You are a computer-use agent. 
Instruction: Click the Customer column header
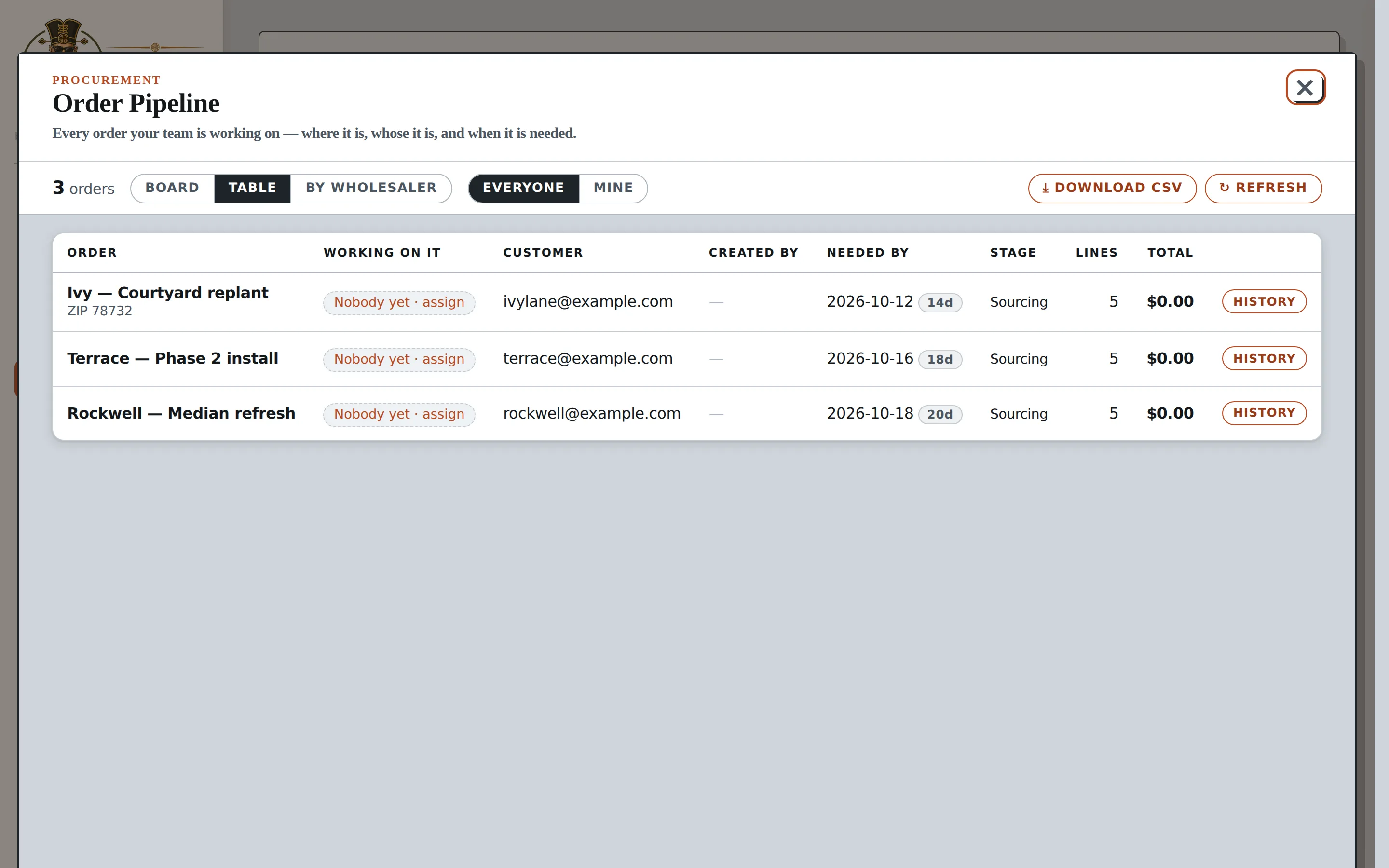pos(543,253)
